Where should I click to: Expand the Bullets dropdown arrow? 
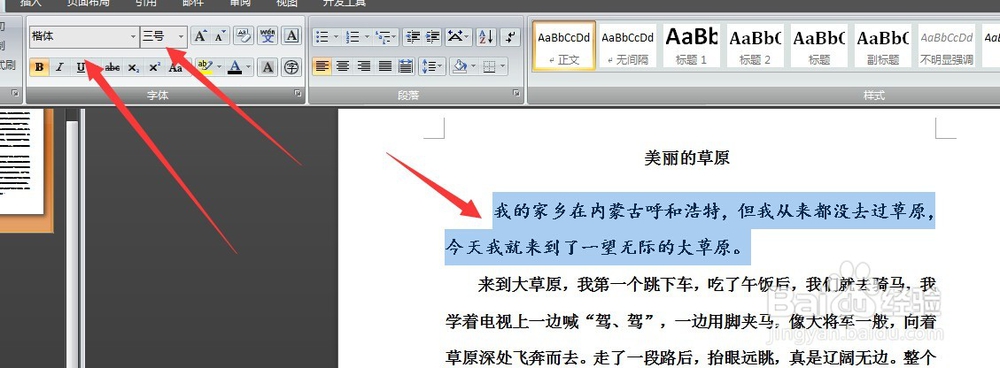(x=336, y=36)
